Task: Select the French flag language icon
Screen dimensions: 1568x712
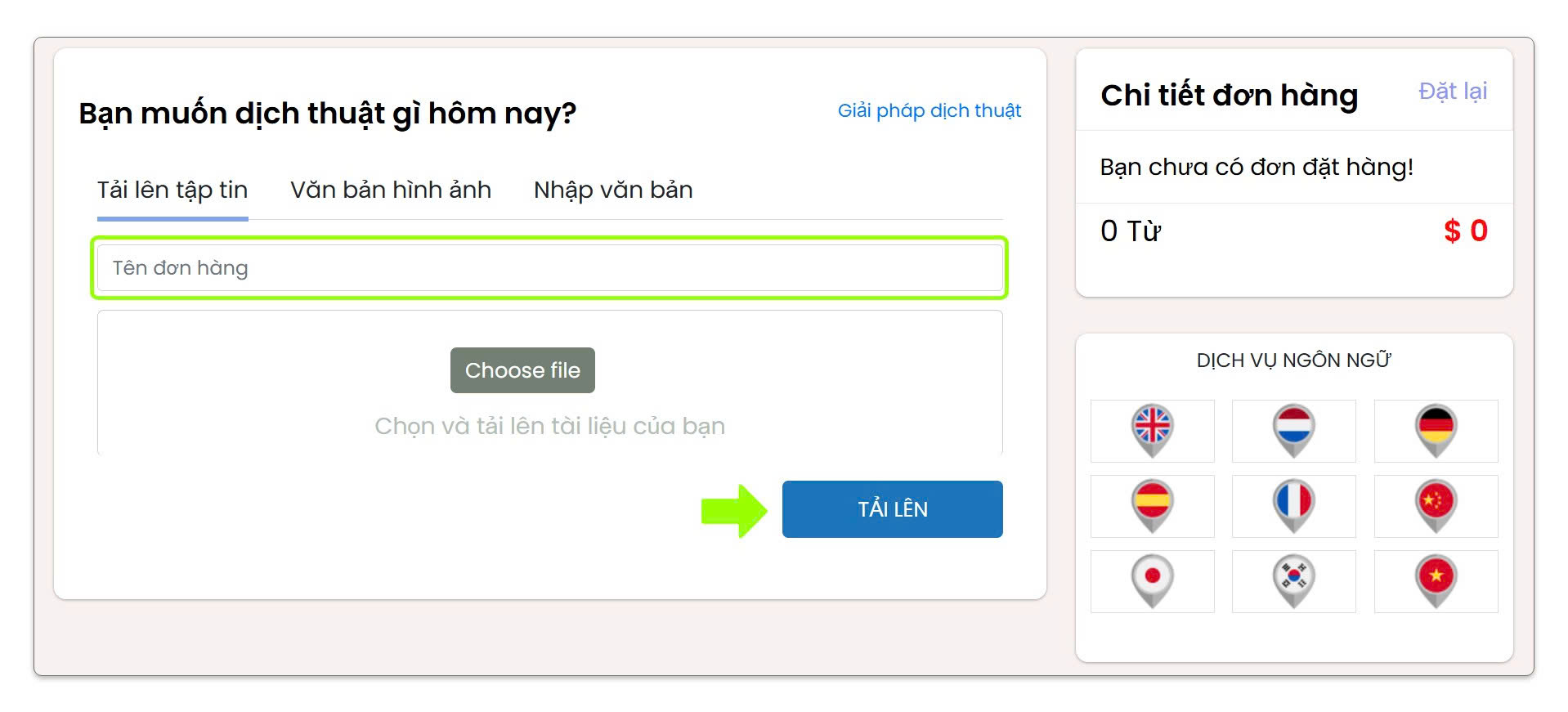Action: (1293, 505)
